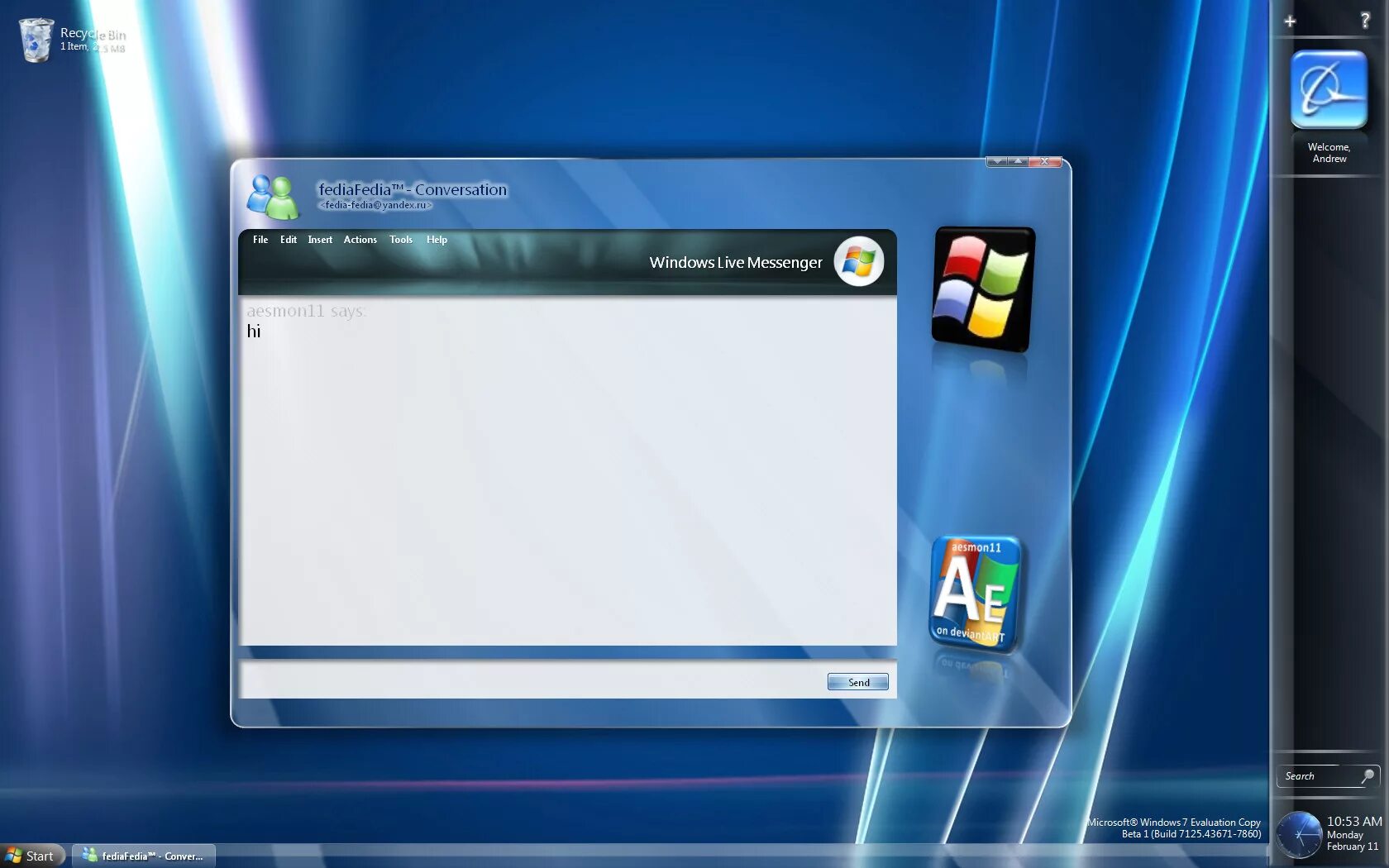
Task: Click the Send button
Action: tap(857, 682)
